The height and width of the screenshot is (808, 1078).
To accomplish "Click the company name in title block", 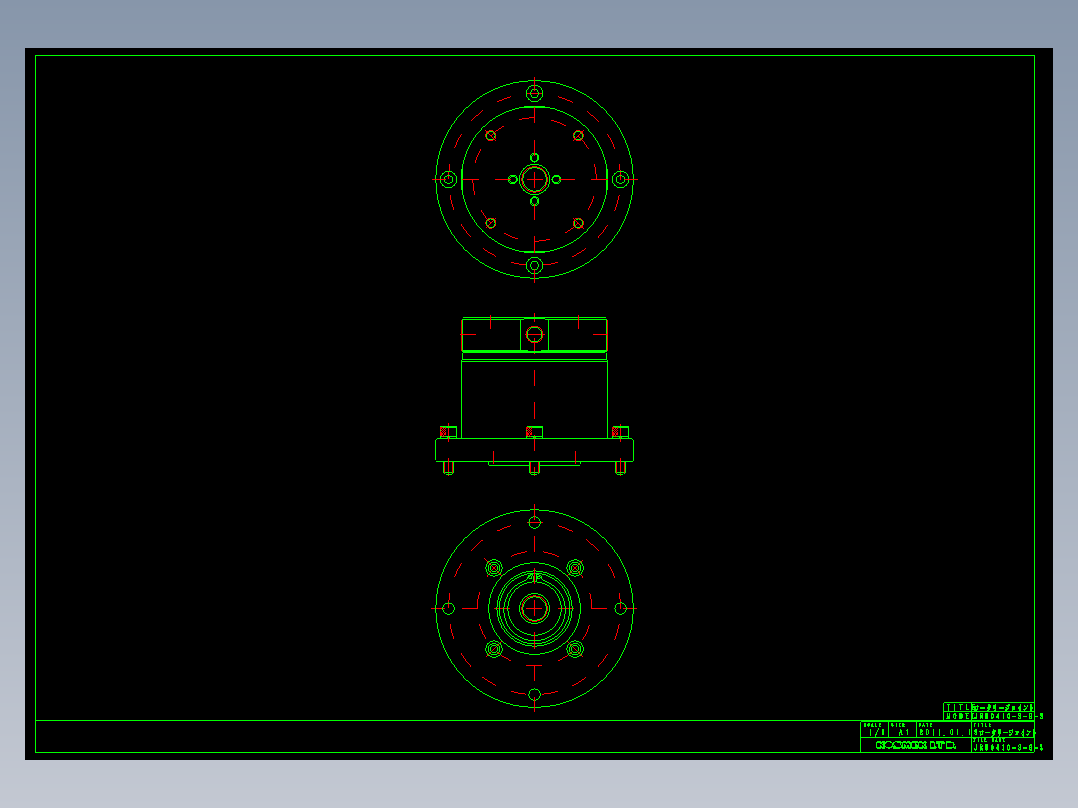I will [x=916, y=745].
